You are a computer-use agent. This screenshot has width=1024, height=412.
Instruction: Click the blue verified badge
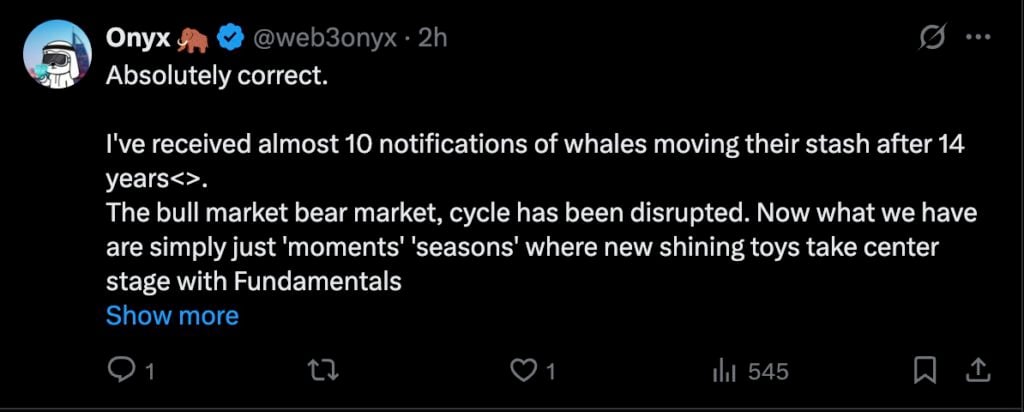(230, 40)
